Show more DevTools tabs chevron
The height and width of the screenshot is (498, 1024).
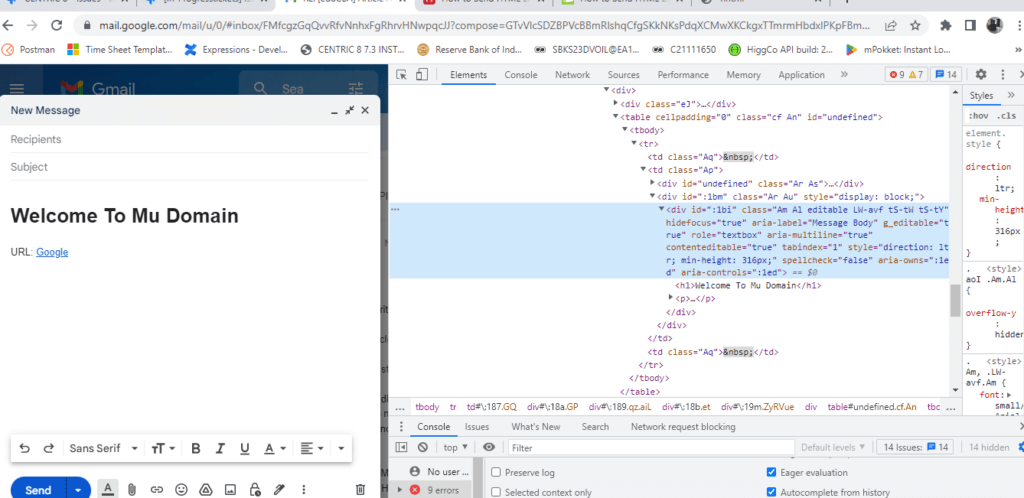[x=844, y=74]
